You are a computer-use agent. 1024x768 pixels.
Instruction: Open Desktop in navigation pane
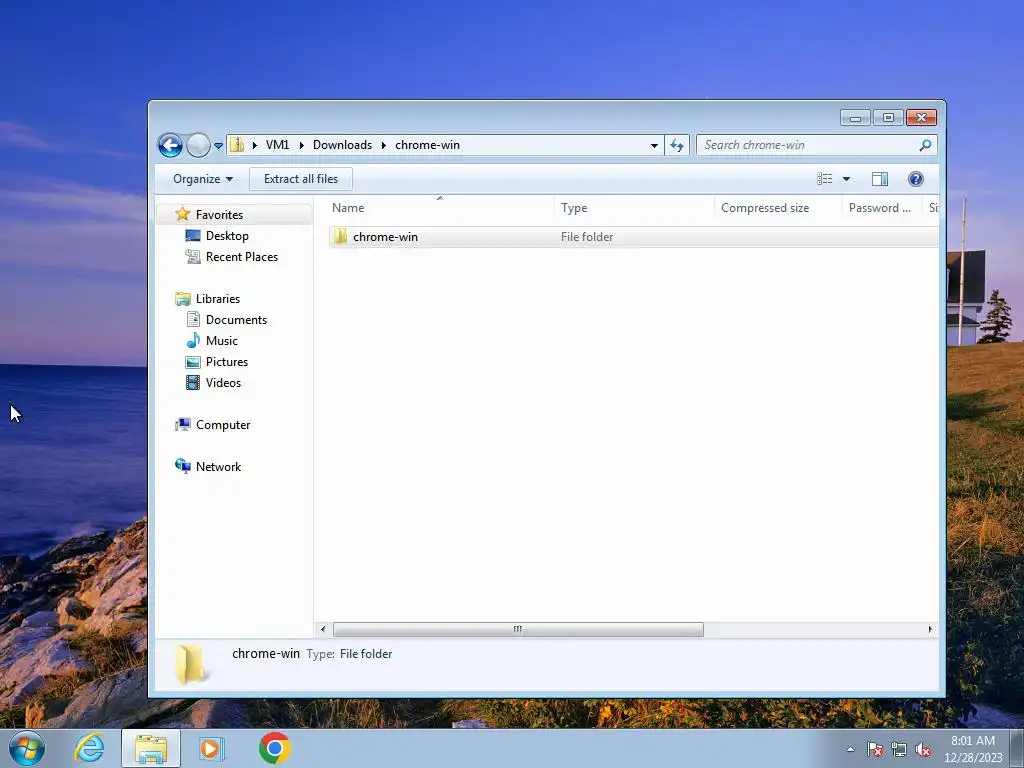[x=227, y=236]
